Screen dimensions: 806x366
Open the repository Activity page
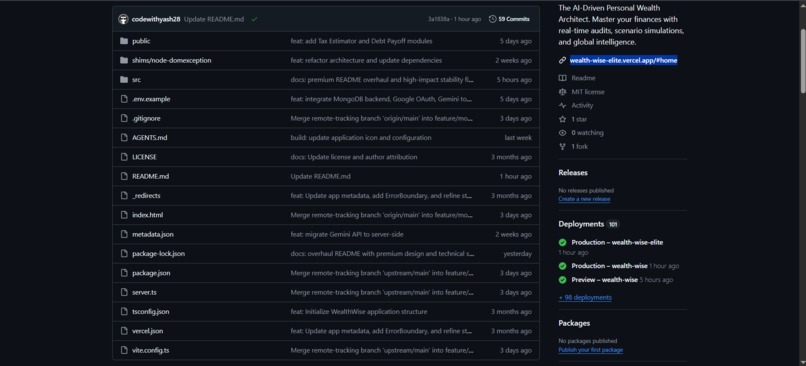(582, 105)
